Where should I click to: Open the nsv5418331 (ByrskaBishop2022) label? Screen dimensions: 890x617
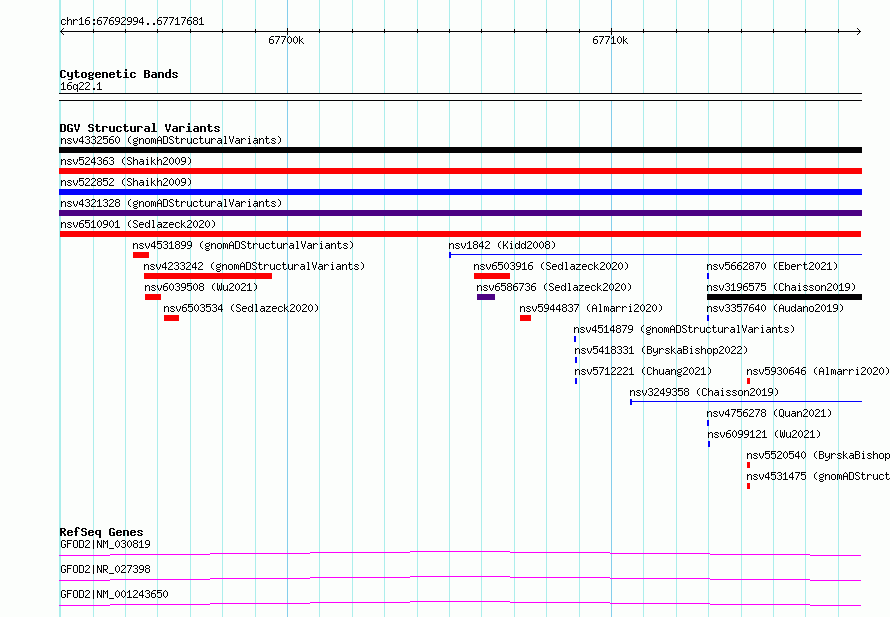point(661,350)
